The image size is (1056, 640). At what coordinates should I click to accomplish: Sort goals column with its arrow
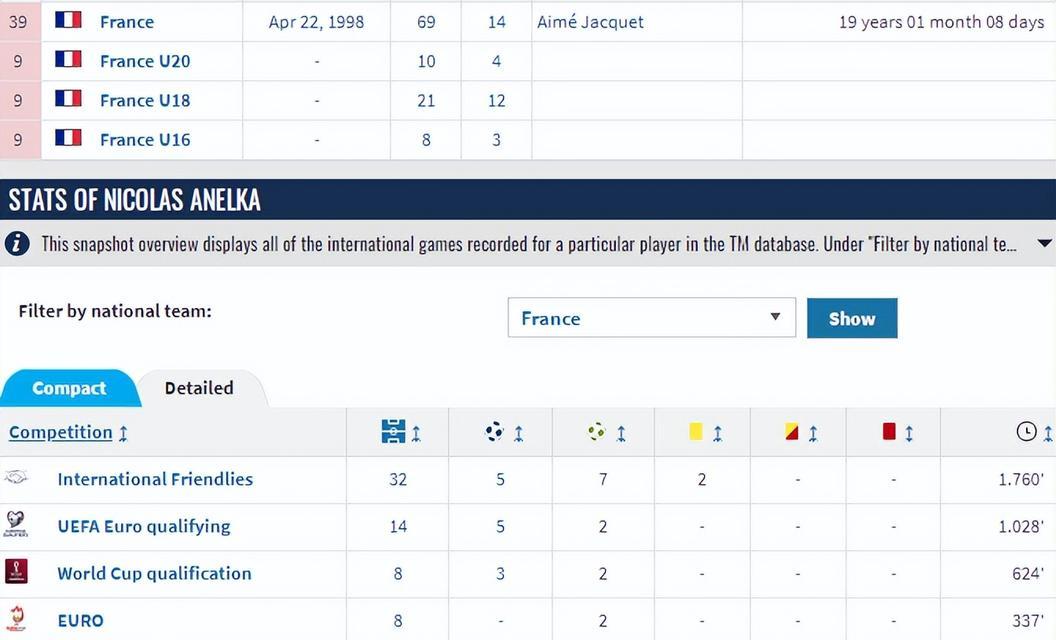pos(519,433)
